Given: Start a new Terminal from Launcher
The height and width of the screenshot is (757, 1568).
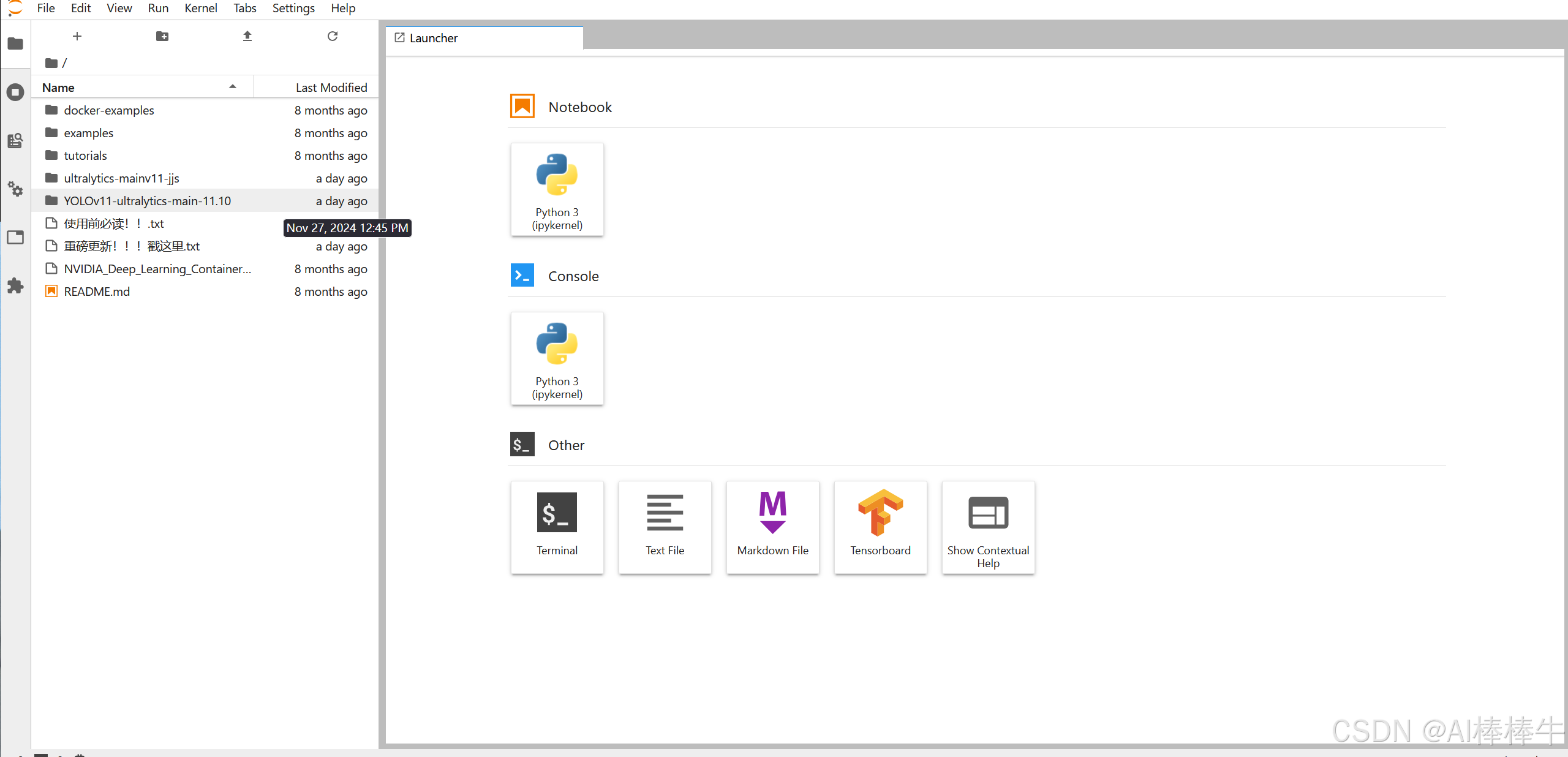Looking at the screenshot, I should click(x=557, y=527).
